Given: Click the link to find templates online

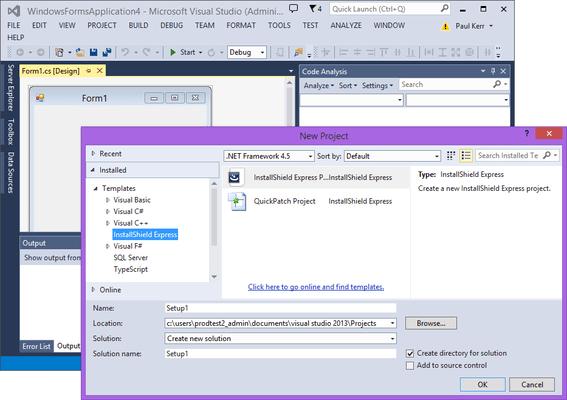Looking at the screenshot, I should (x=316, y=287).
